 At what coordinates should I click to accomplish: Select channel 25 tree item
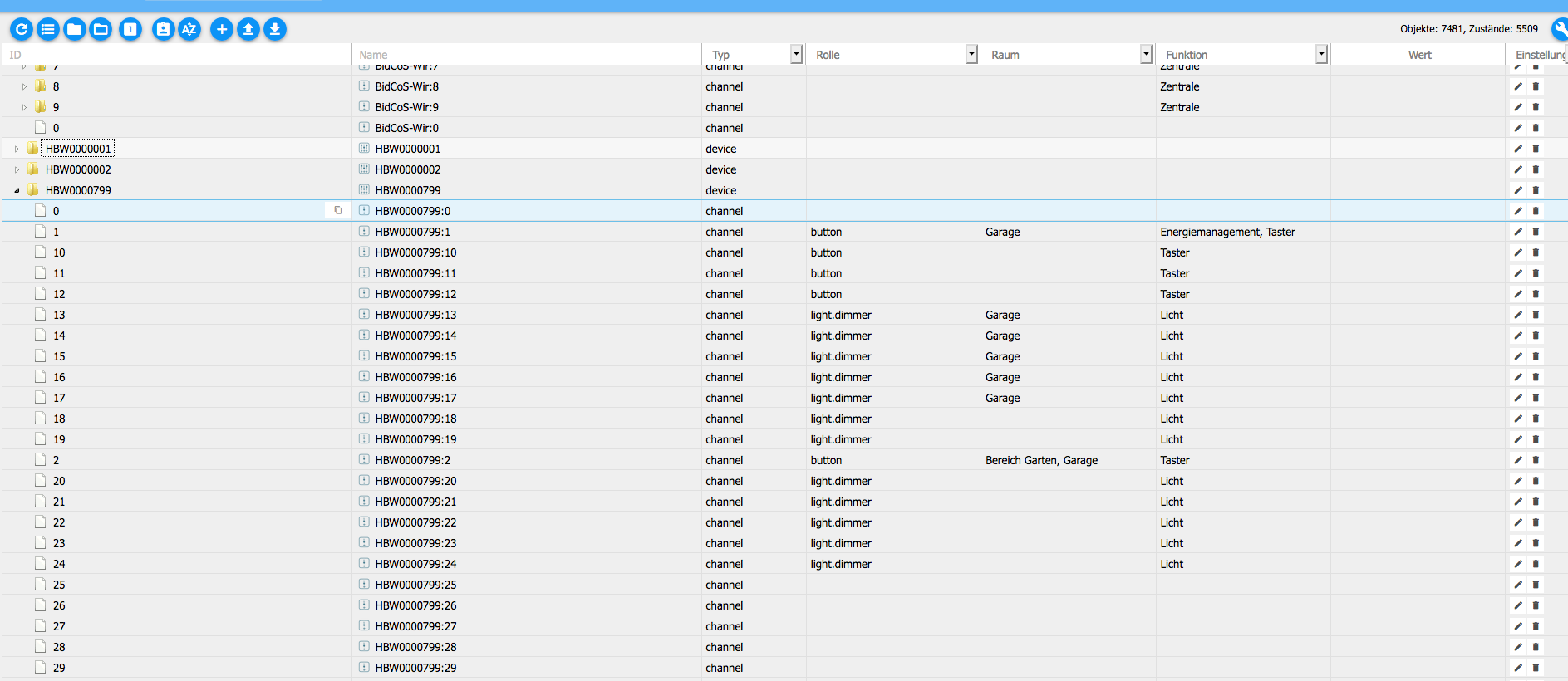(x=59, y=585)
